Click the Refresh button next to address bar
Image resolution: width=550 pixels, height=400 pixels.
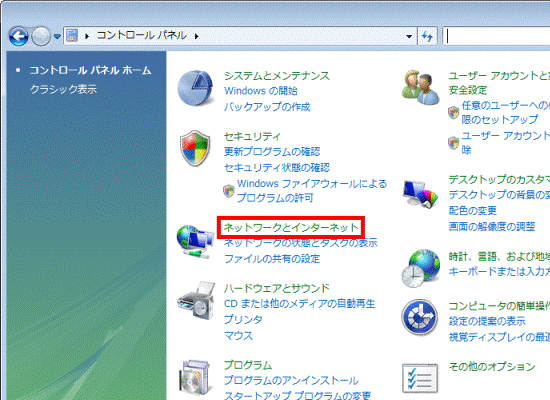[427, 36]
